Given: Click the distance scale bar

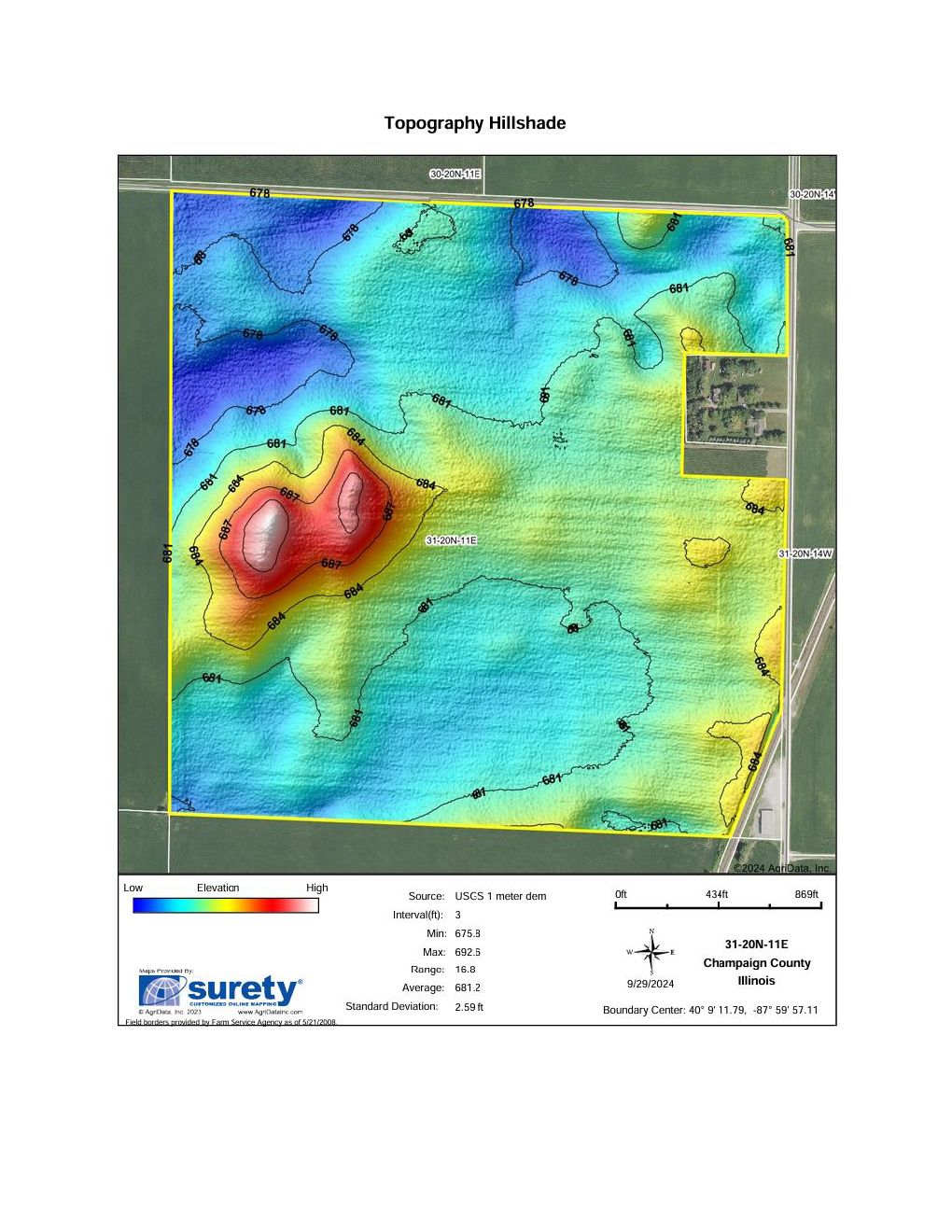Looking at the screenshot, I should click(x=718, y=905).
